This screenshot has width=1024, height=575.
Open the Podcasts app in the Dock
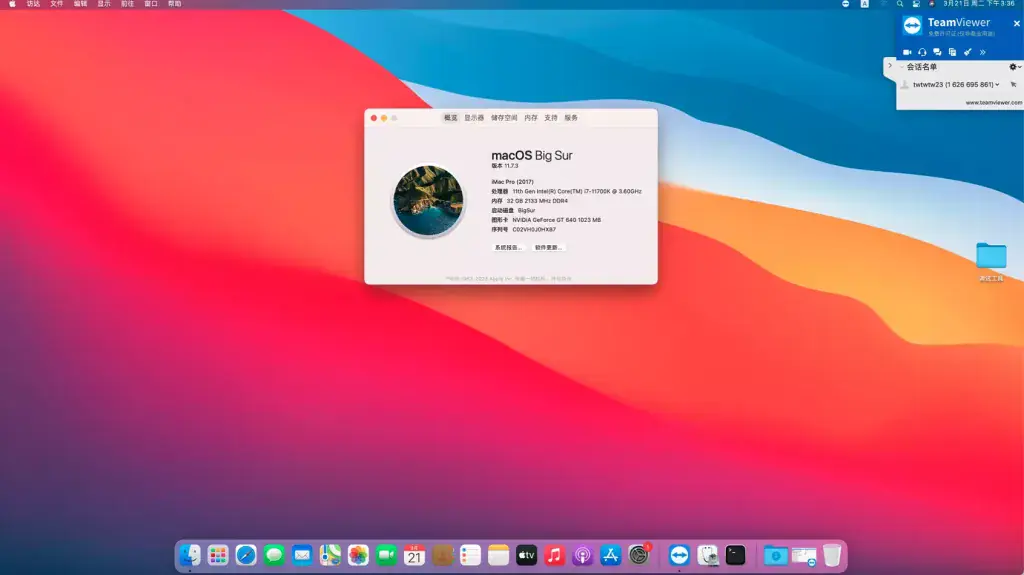click(583, 555)
